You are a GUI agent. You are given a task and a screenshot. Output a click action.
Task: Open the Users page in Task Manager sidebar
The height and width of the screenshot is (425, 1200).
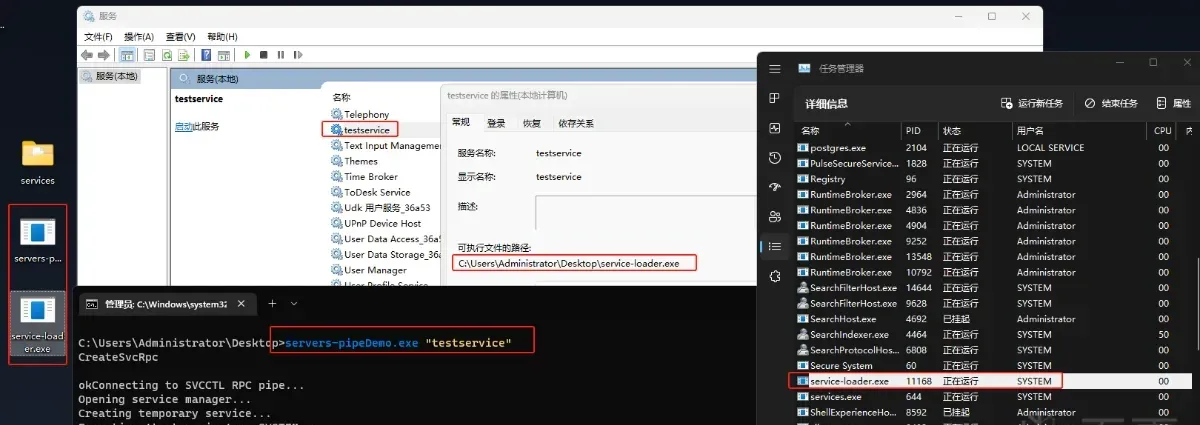(775, 216)
